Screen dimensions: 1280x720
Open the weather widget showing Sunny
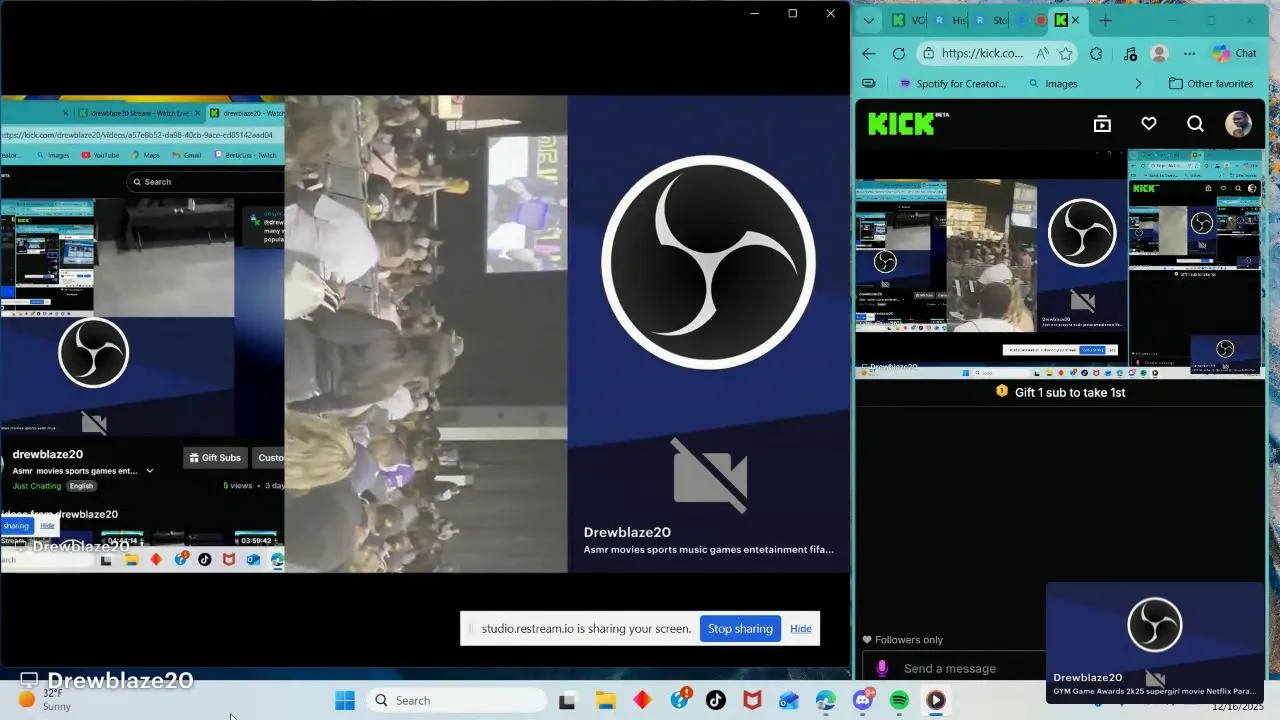coord(45,700)
